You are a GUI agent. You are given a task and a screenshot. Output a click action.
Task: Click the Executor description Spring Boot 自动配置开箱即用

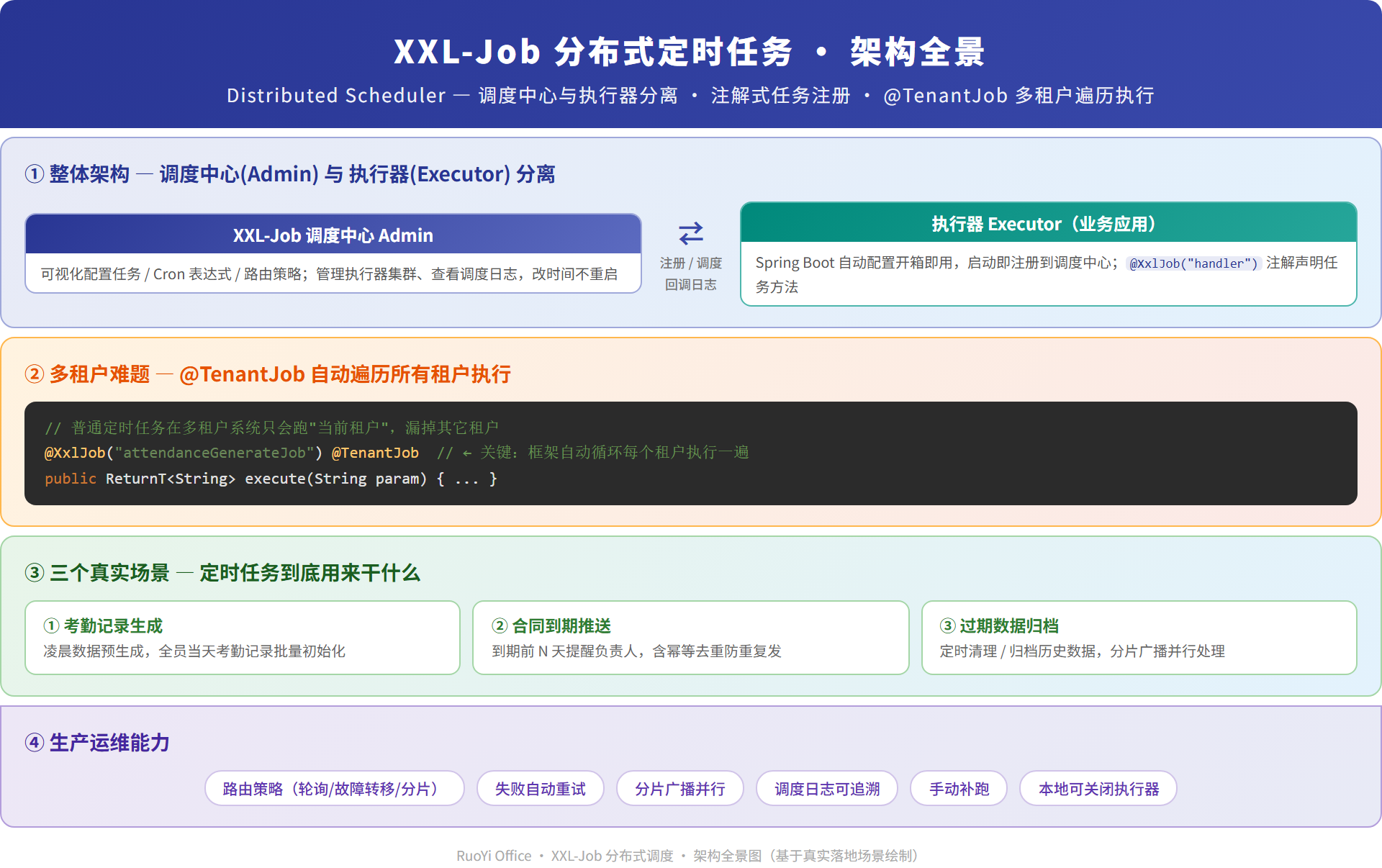pyautogui.click(x=1047, y=274)
